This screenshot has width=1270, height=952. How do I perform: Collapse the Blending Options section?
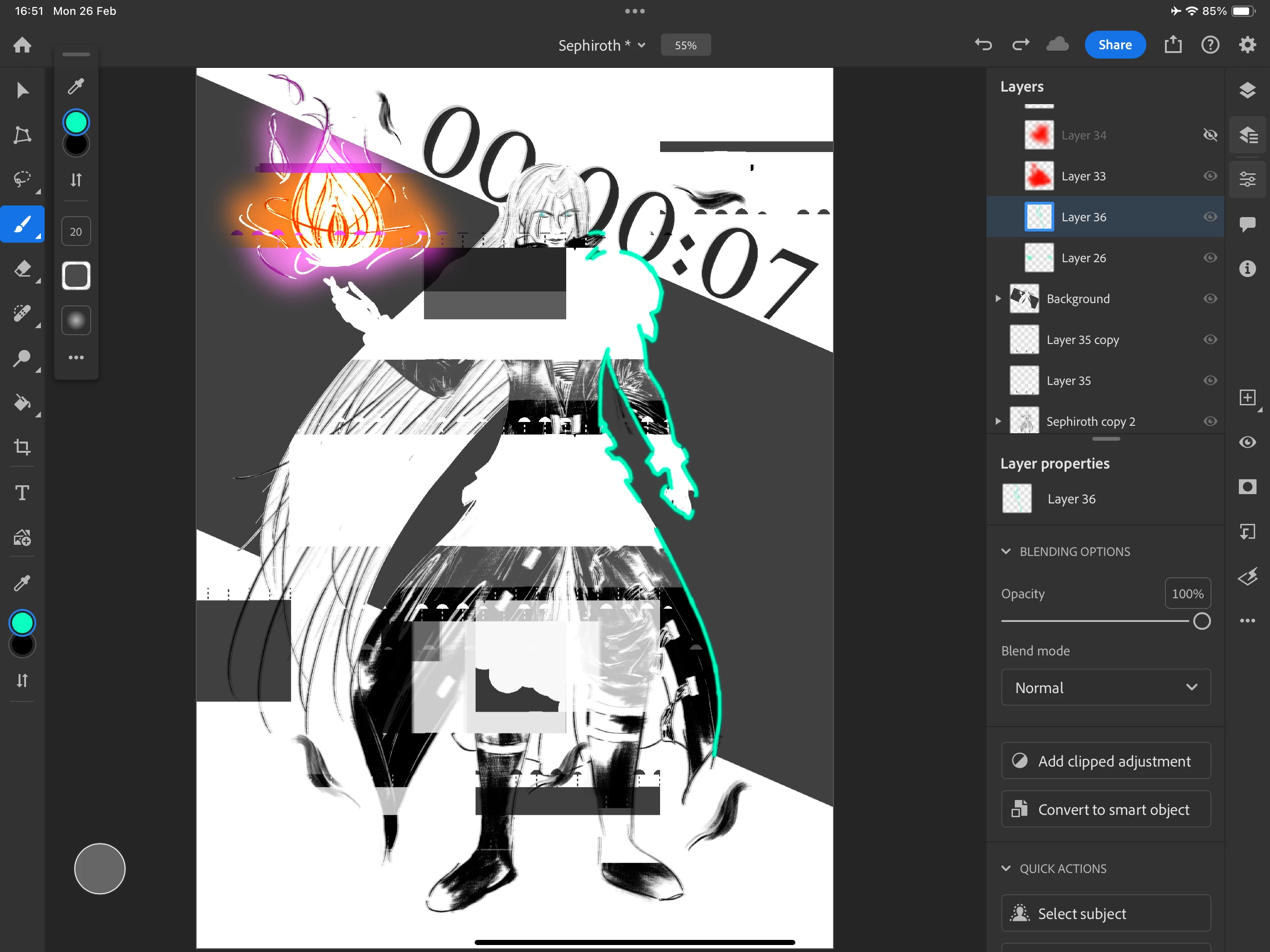[x=1006, y=551]
